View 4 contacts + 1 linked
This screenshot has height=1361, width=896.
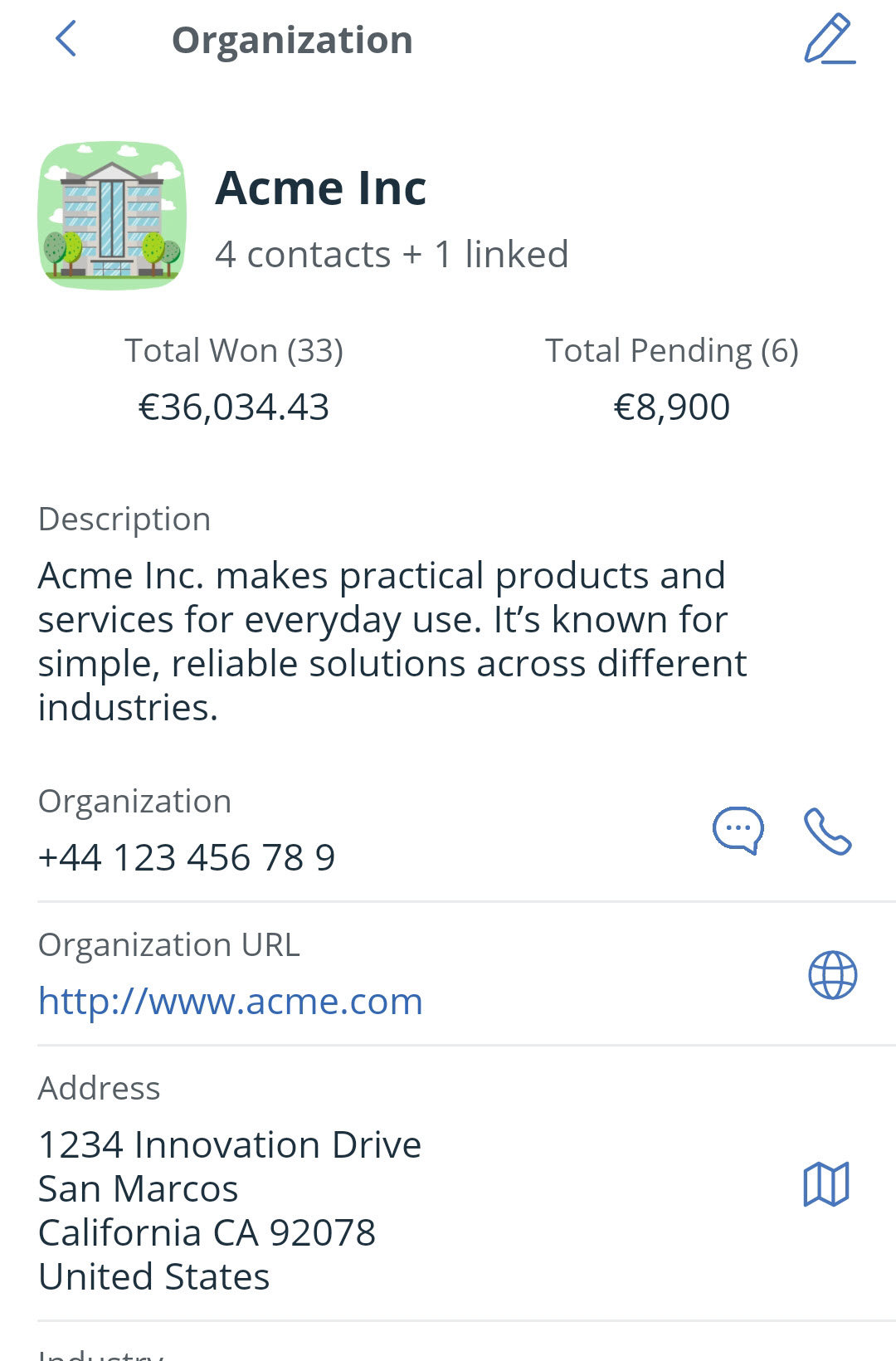pyautogui.click(x=392, y=254)
